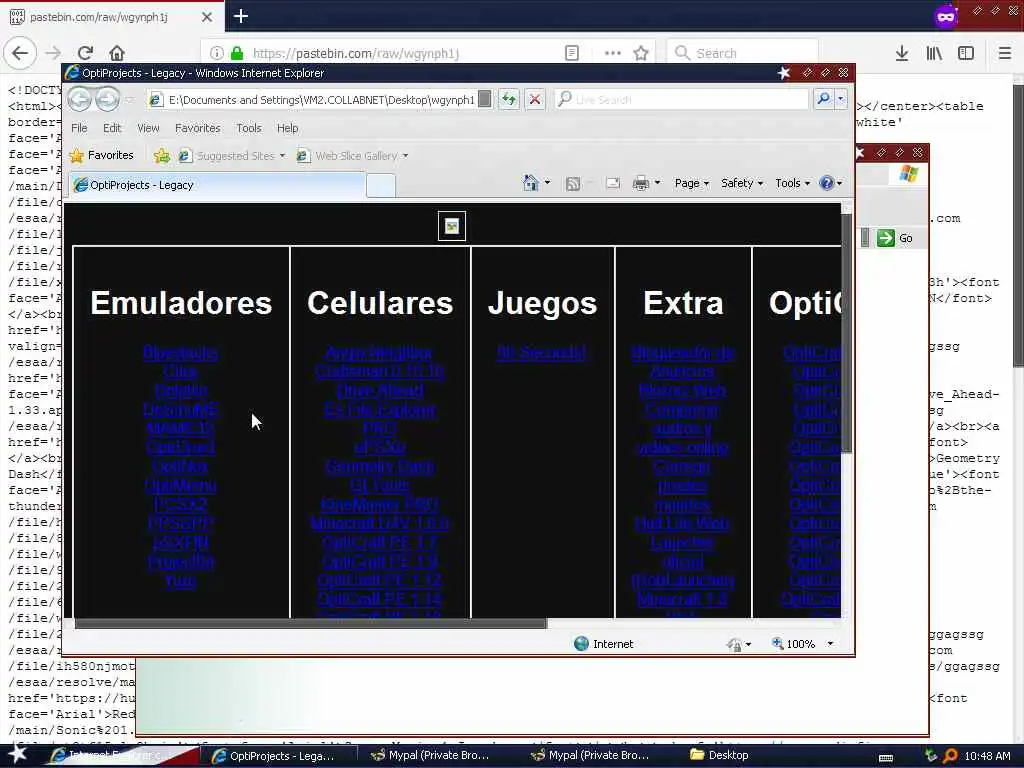This screenshot has height=768, width=1024.
Task: Open the Bluestacks link under Emuladores
Action: (x=180, y=353)
